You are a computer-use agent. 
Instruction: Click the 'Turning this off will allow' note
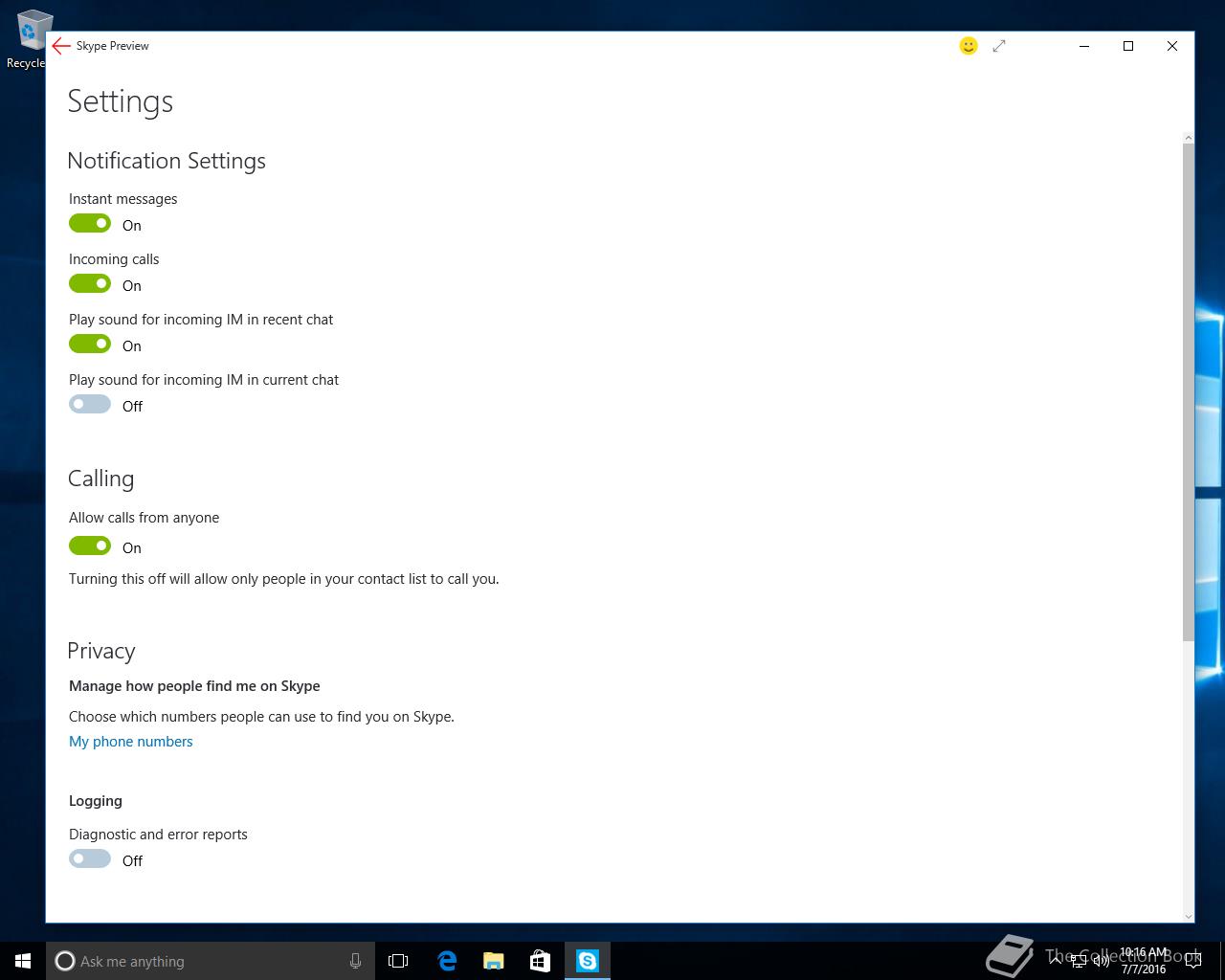[284, 579]
